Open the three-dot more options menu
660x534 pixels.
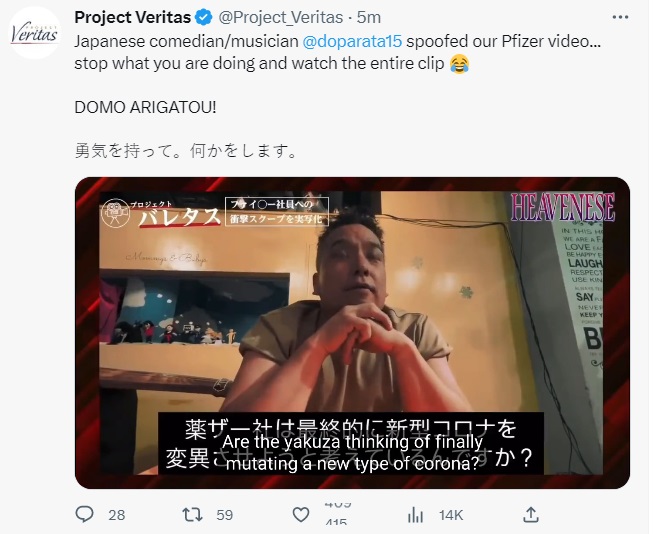620,17
